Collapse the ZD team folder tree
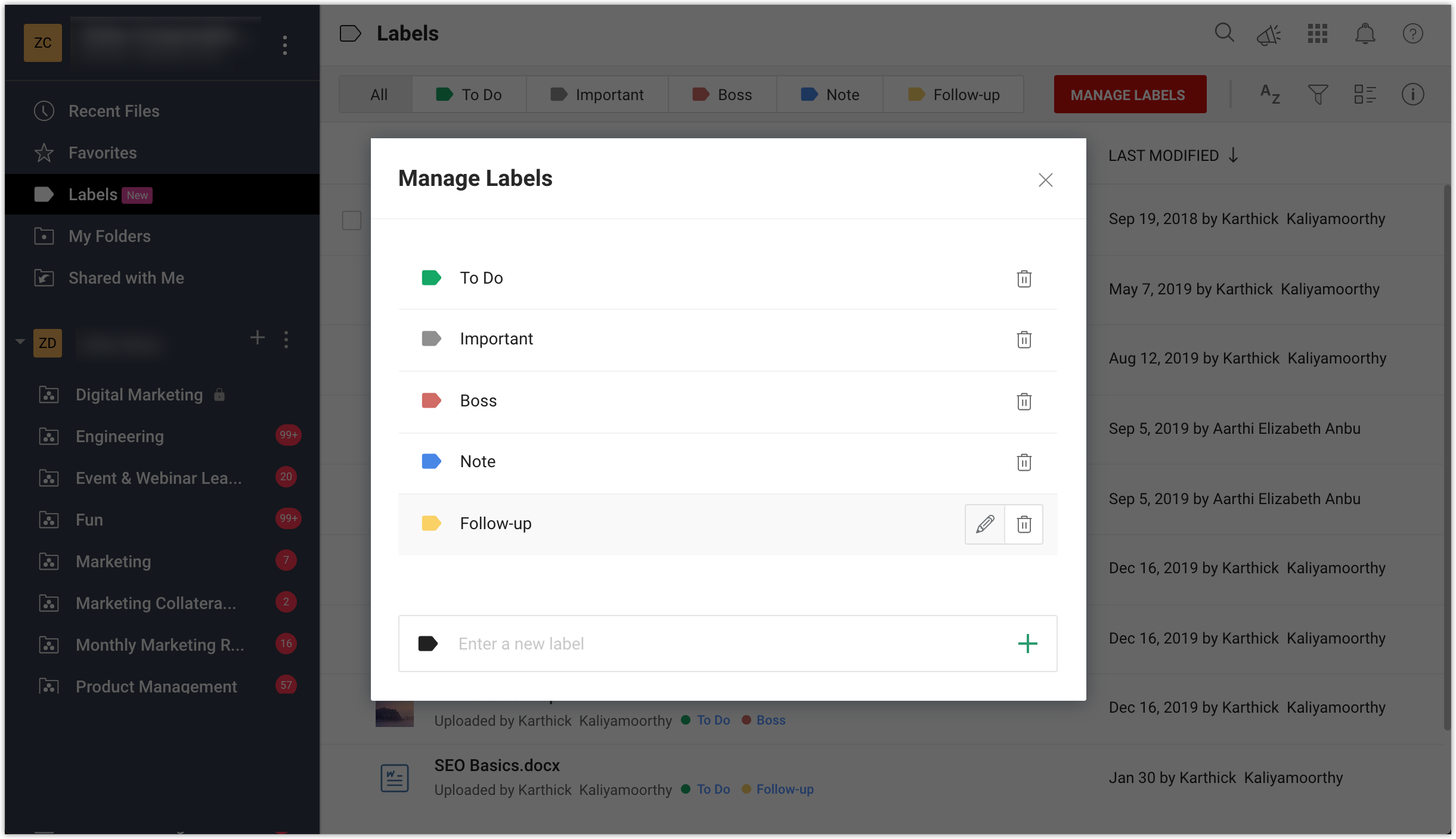This screenshot has width=1456, height=839. pyautogui.click(x=20, y=342)
